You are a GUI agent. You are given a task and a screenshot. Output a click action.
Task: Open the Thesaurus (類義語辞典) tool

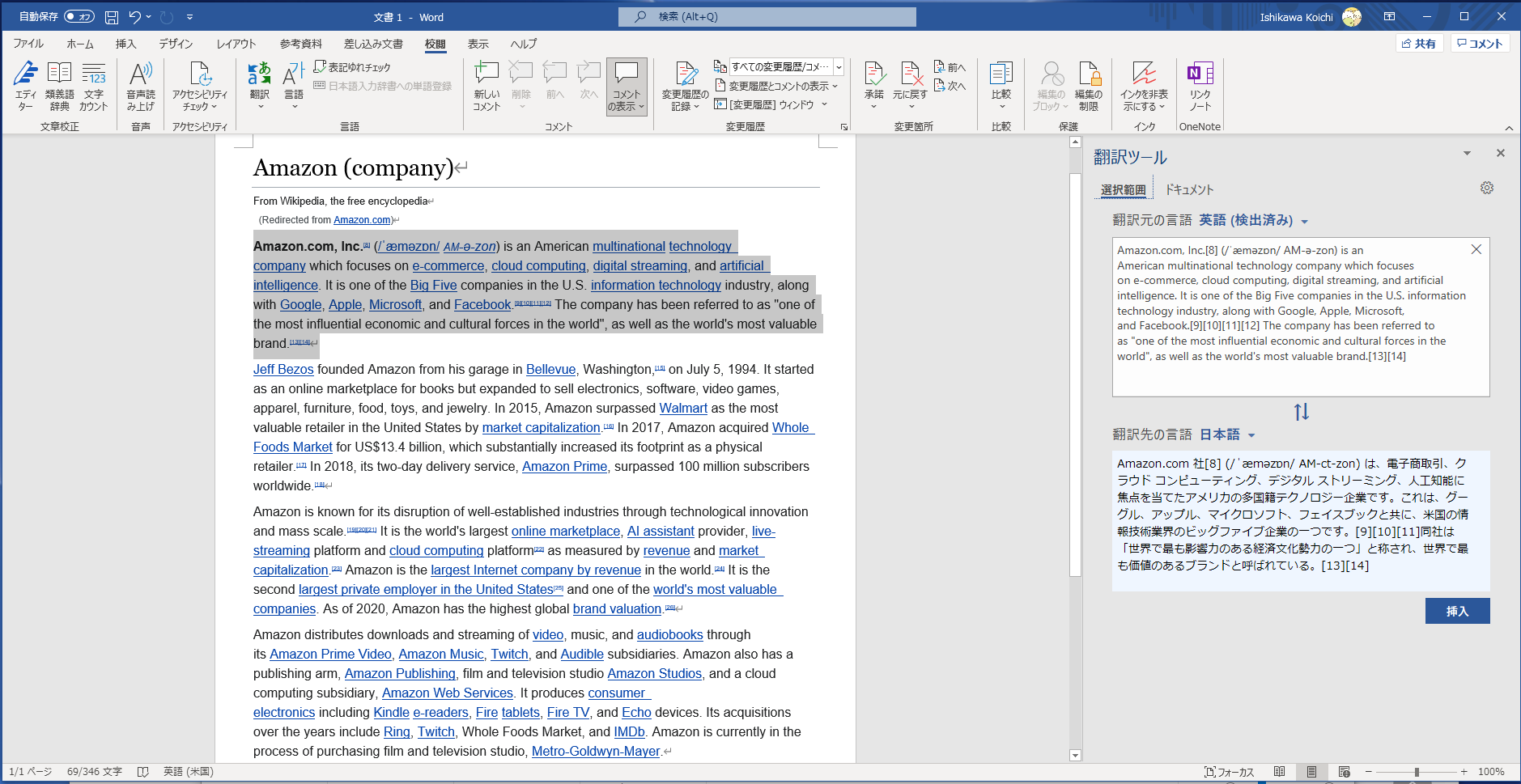(x=59, y=86)
